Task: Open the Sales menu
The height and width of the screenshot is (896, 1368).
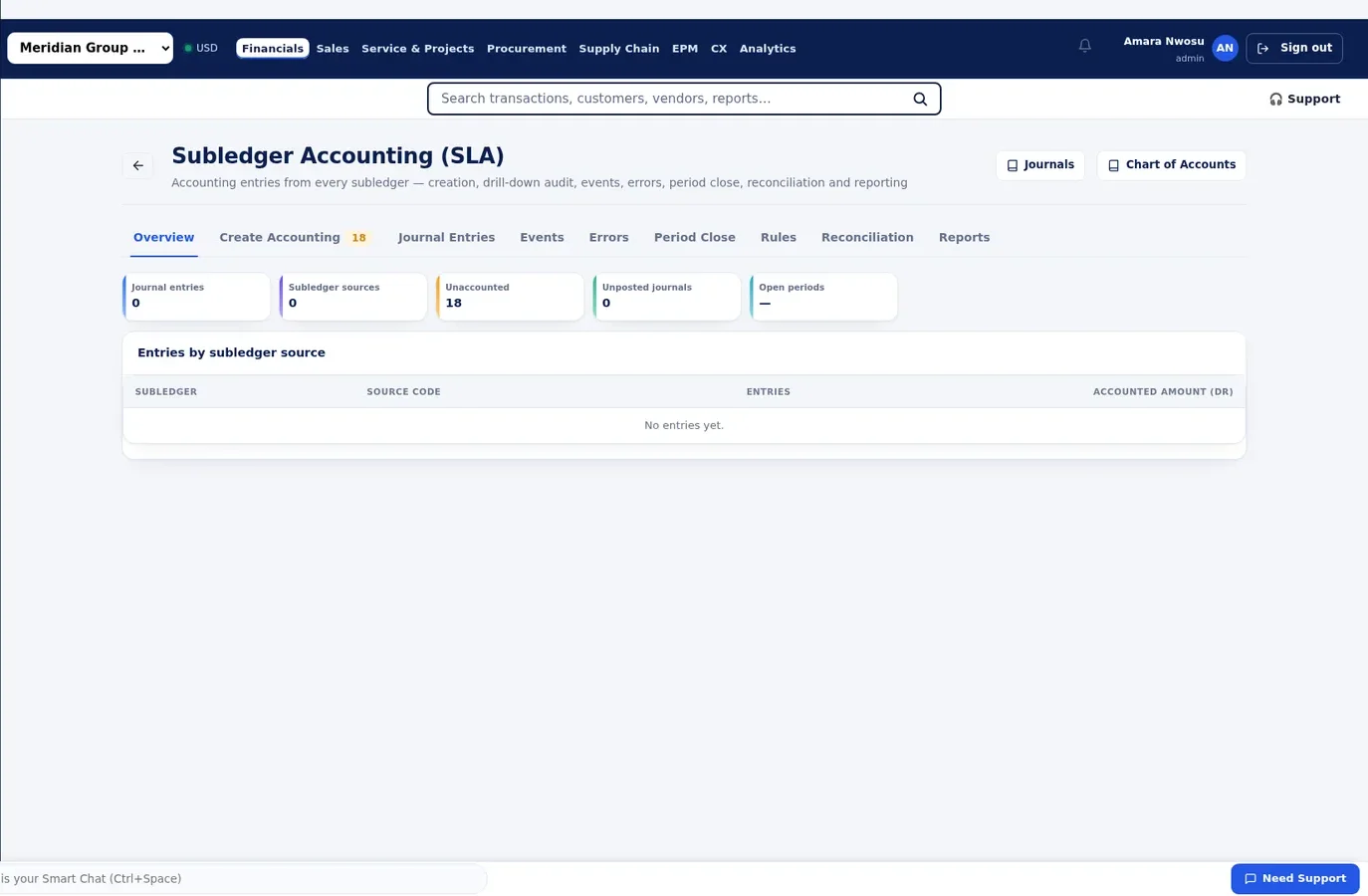Action: [333, 48]
